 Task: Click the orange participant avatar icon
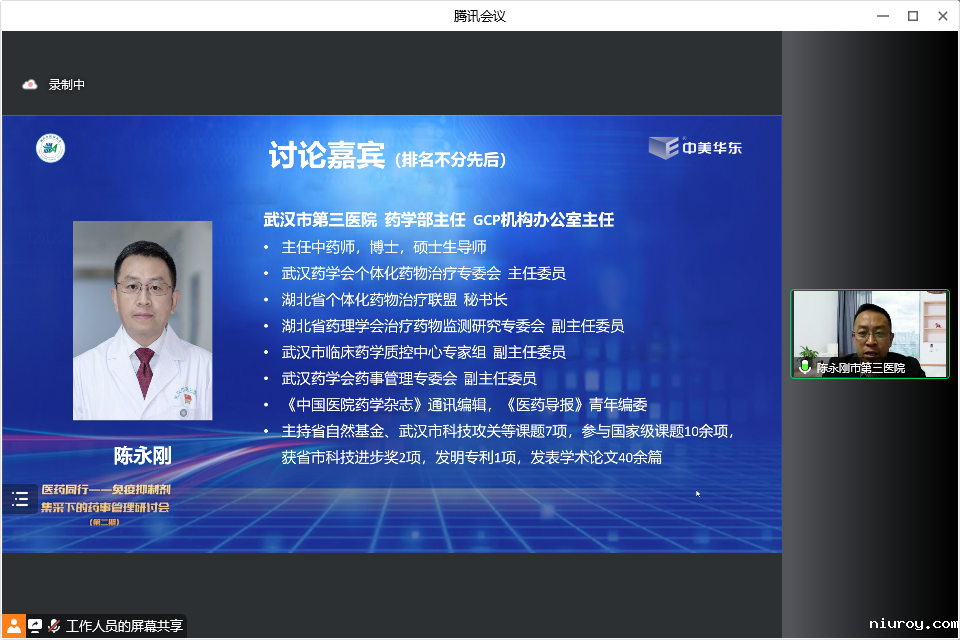(x=13, y=626)
